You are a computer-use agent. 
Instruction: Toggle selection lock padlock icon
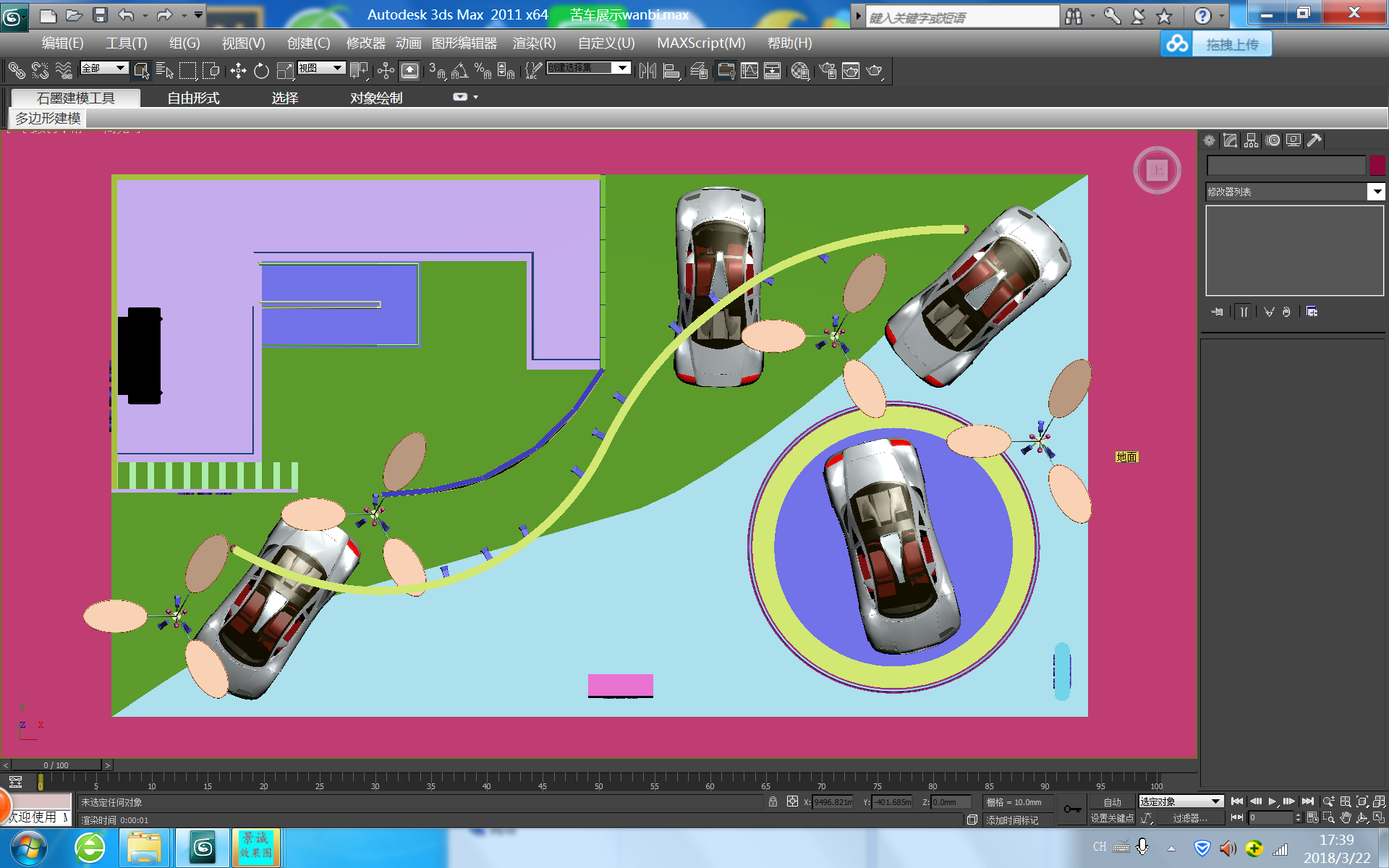point(773,801)
